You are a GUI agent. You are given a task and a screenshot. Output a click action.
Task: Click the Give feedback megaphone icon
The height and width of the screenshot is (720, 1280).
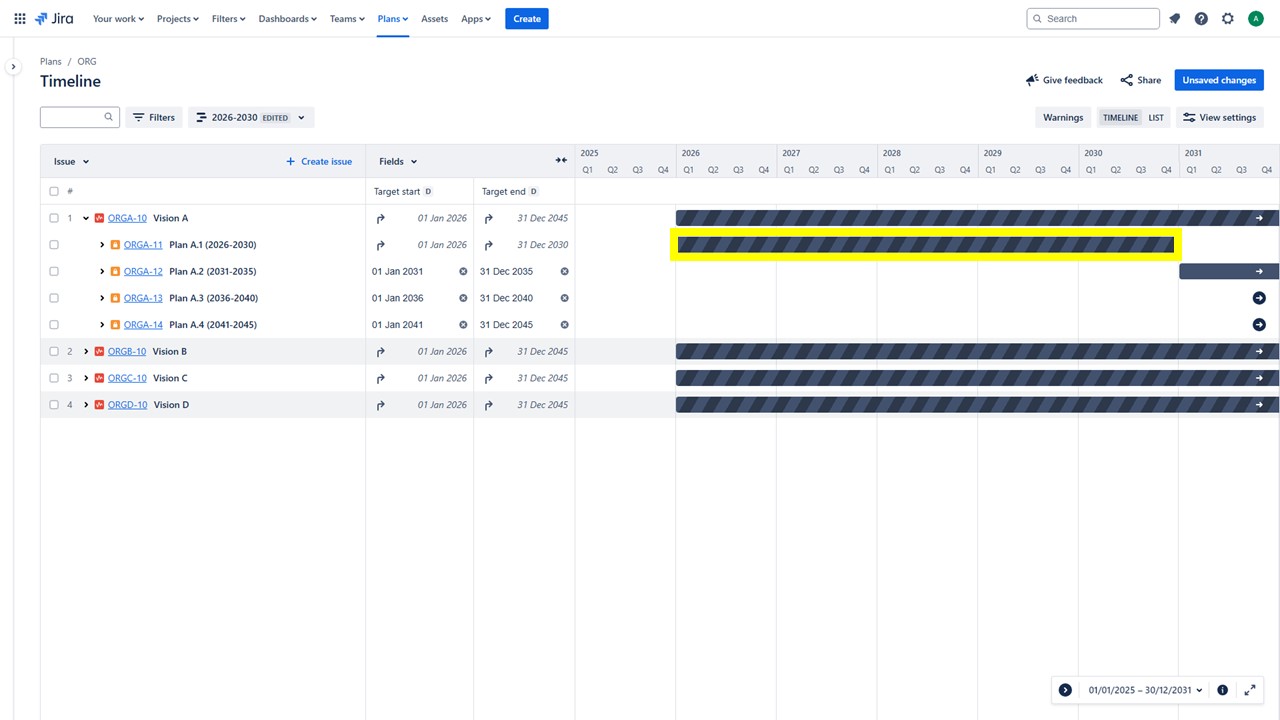(x=1032, y=80)
